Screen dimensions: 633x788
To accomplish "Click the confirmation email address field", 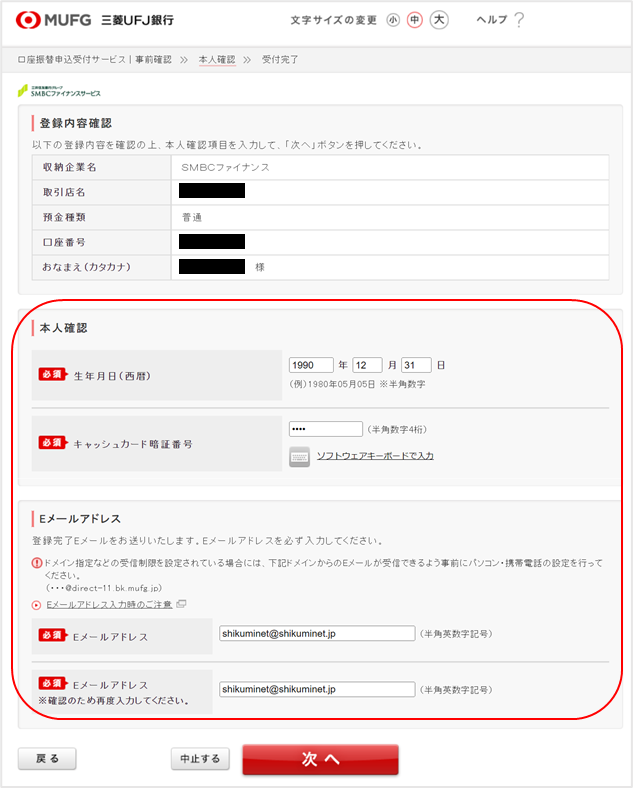I will (317, 689).
